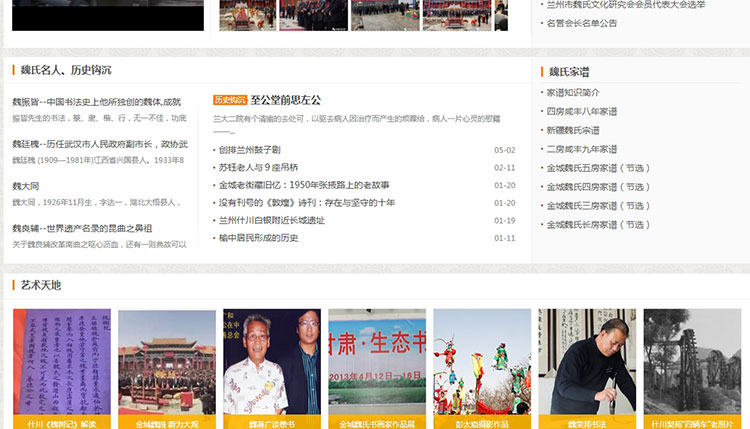Open the 新疆魏氏宗谱 link
750x429 pixels.
pyautogui.click(x=573, y=130)
